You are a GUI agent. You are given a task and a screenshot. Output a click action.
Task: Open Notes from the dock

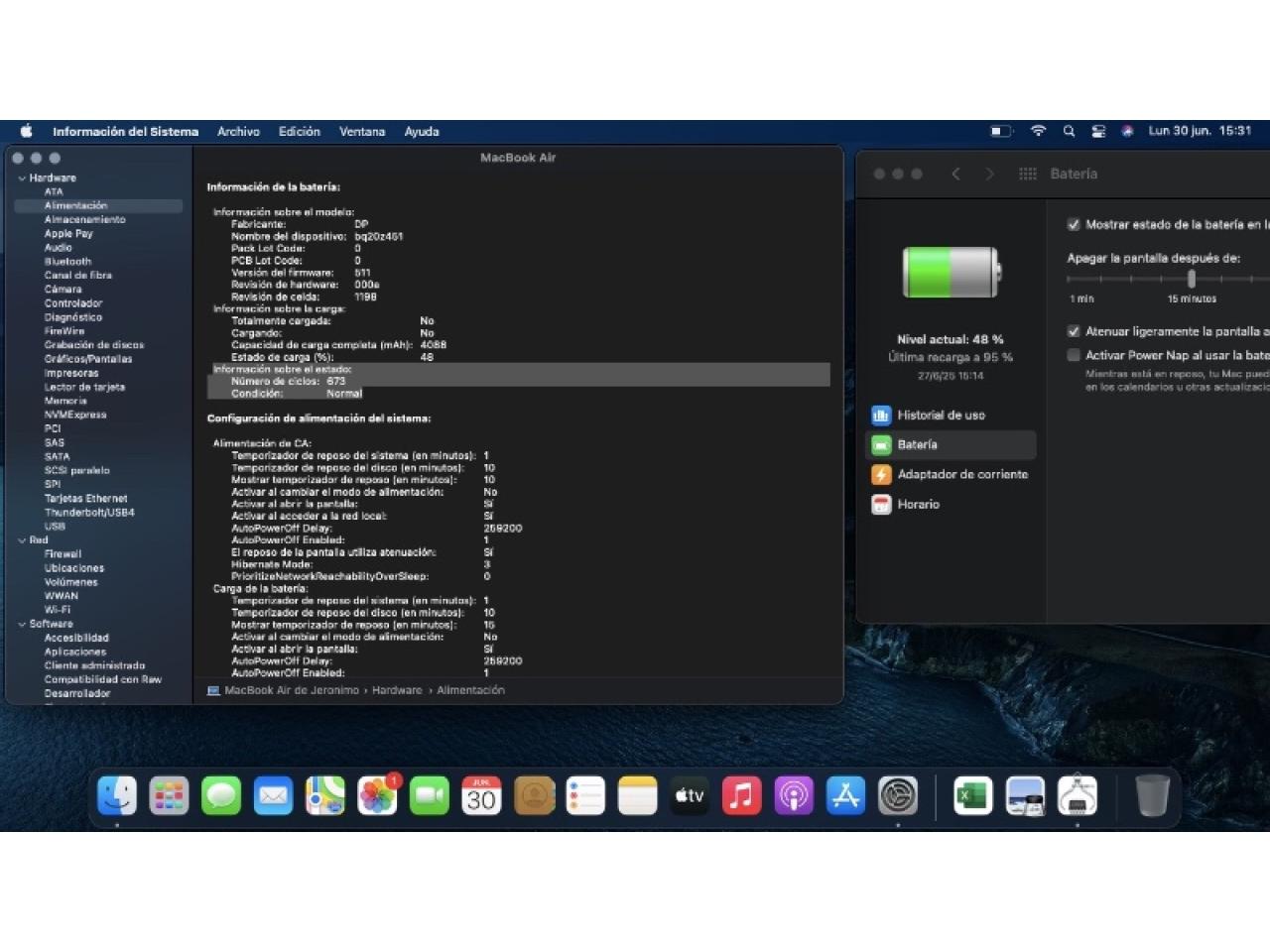tap(638, 795)
